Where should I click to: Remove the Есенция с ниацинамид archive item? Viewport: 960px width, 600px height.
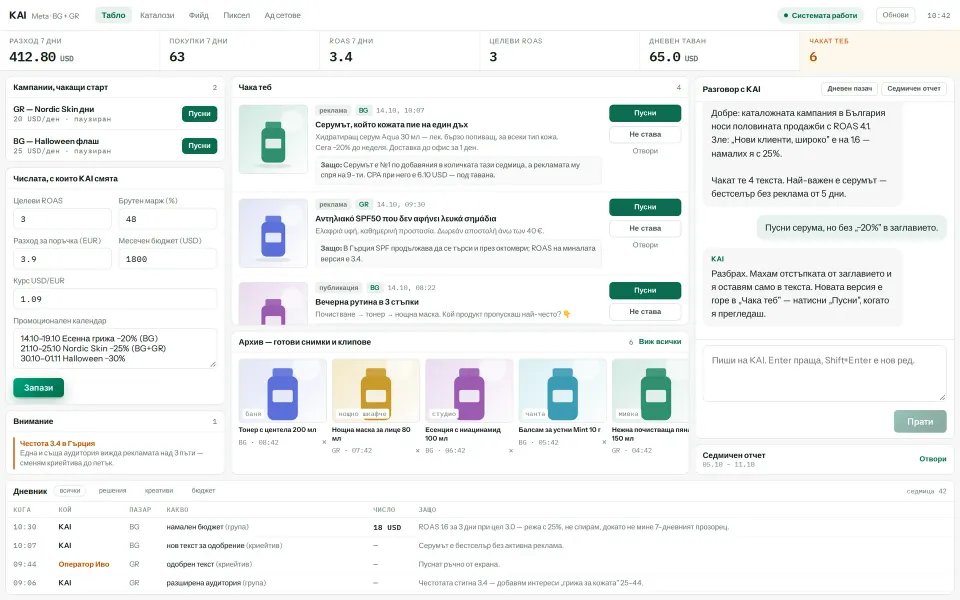[x=511, y=451]
